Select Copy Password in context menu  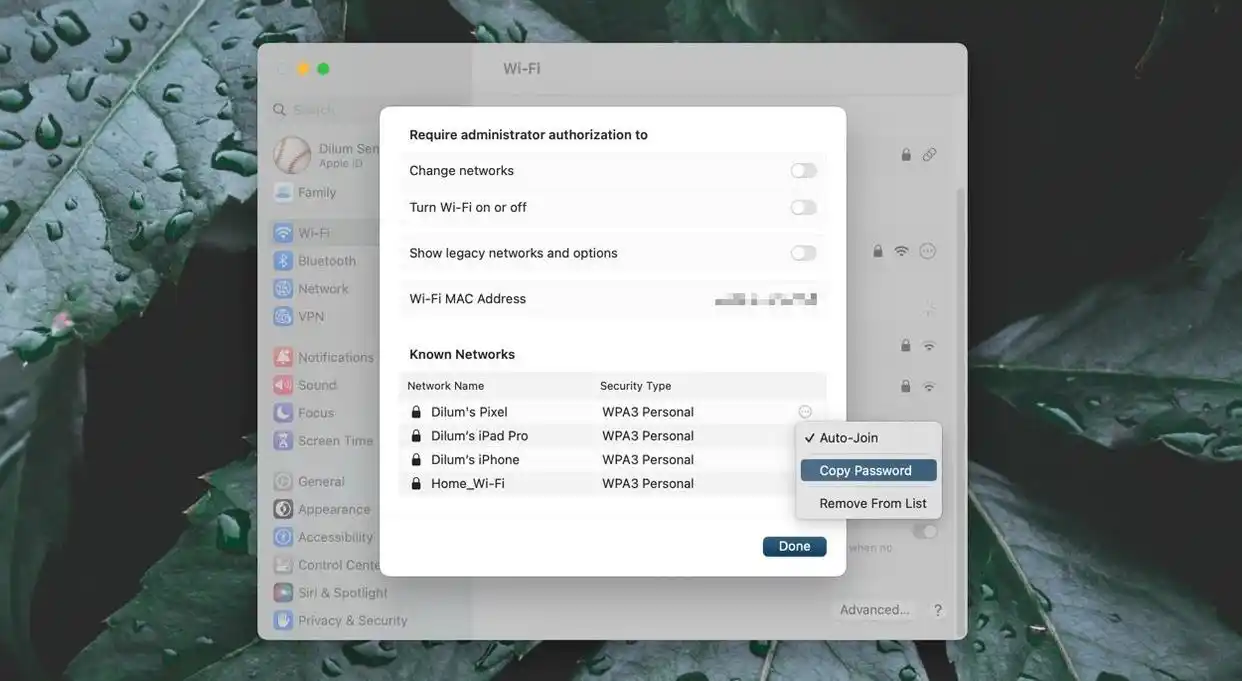point(868,470)
